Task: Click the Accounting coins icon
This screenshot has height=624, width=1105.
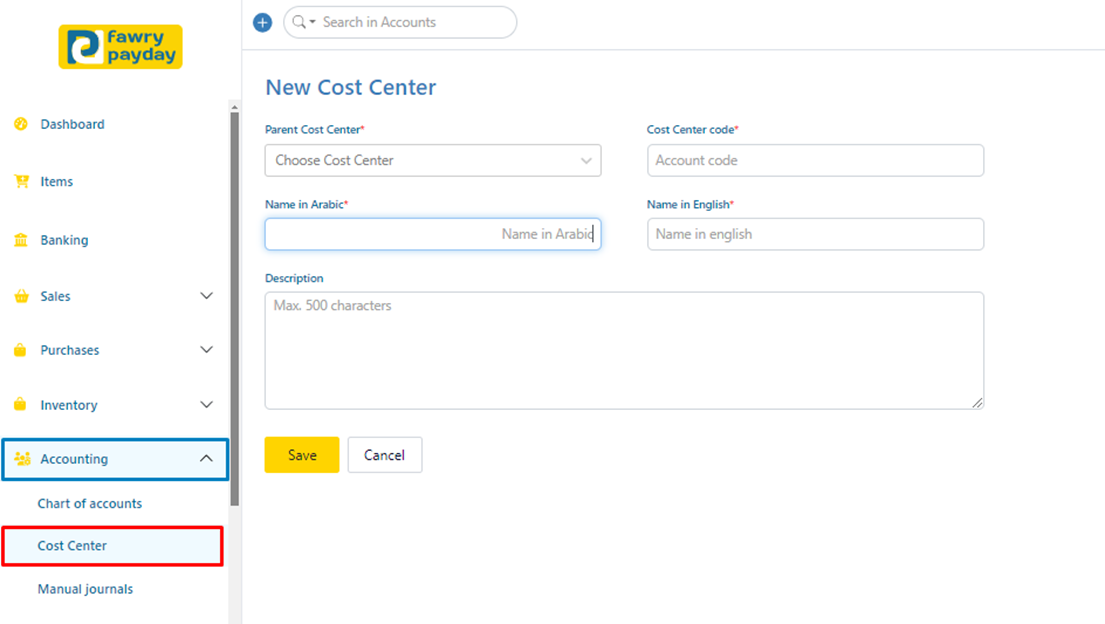Action: tap(22, 459)
